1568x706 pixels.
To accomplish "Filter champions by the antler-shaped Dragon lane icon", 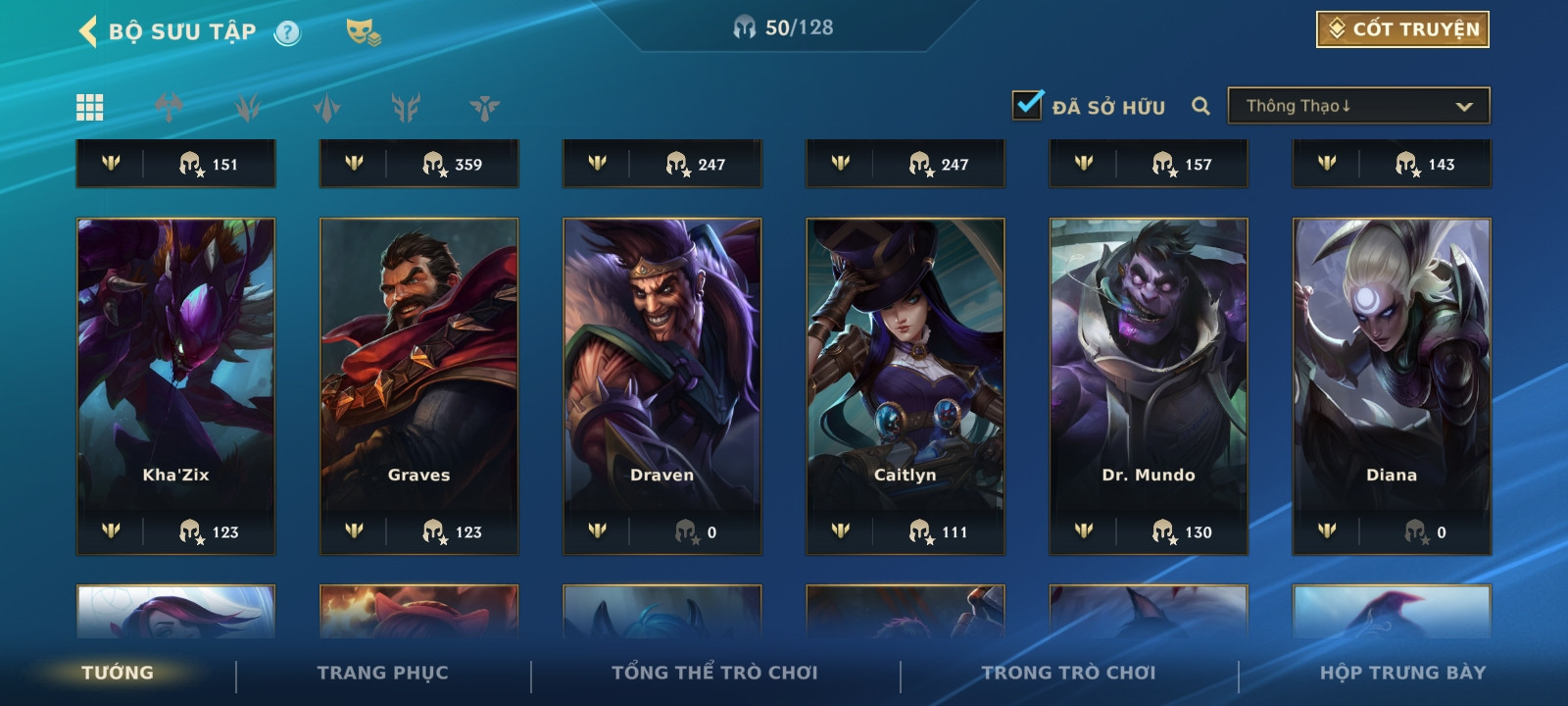I will 406,107.
